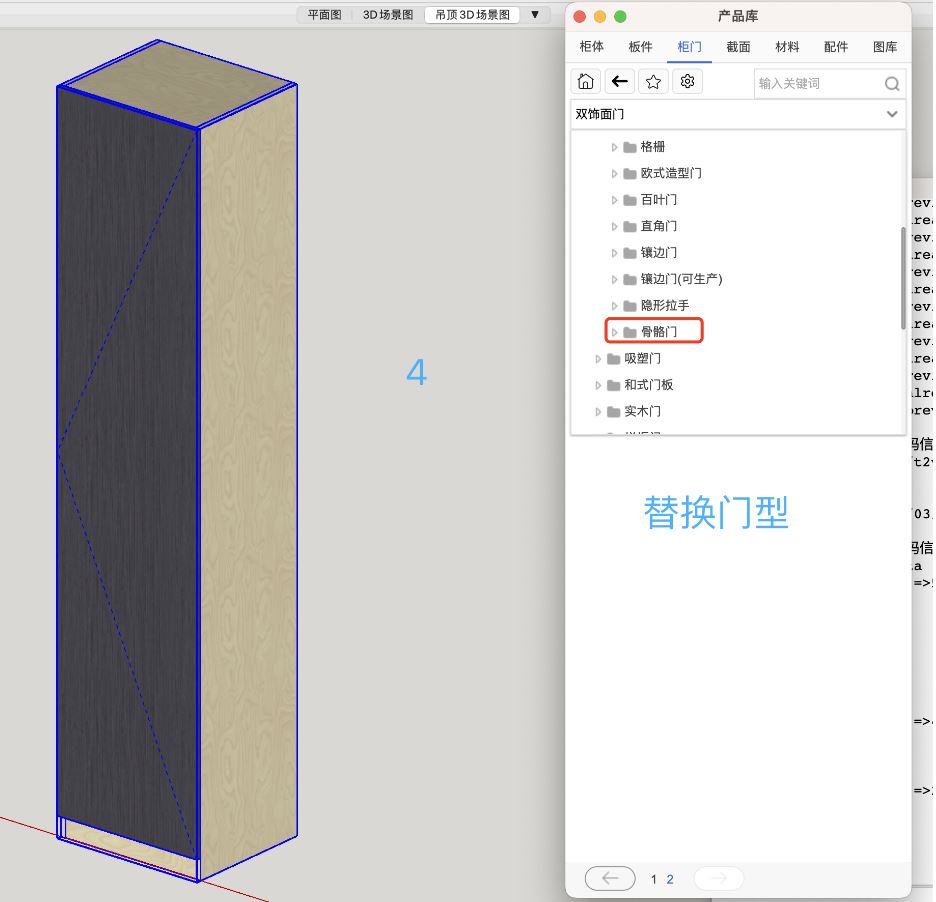
Task: Select the 隐形拉手 folder
Action: click(x=664, y=306)
